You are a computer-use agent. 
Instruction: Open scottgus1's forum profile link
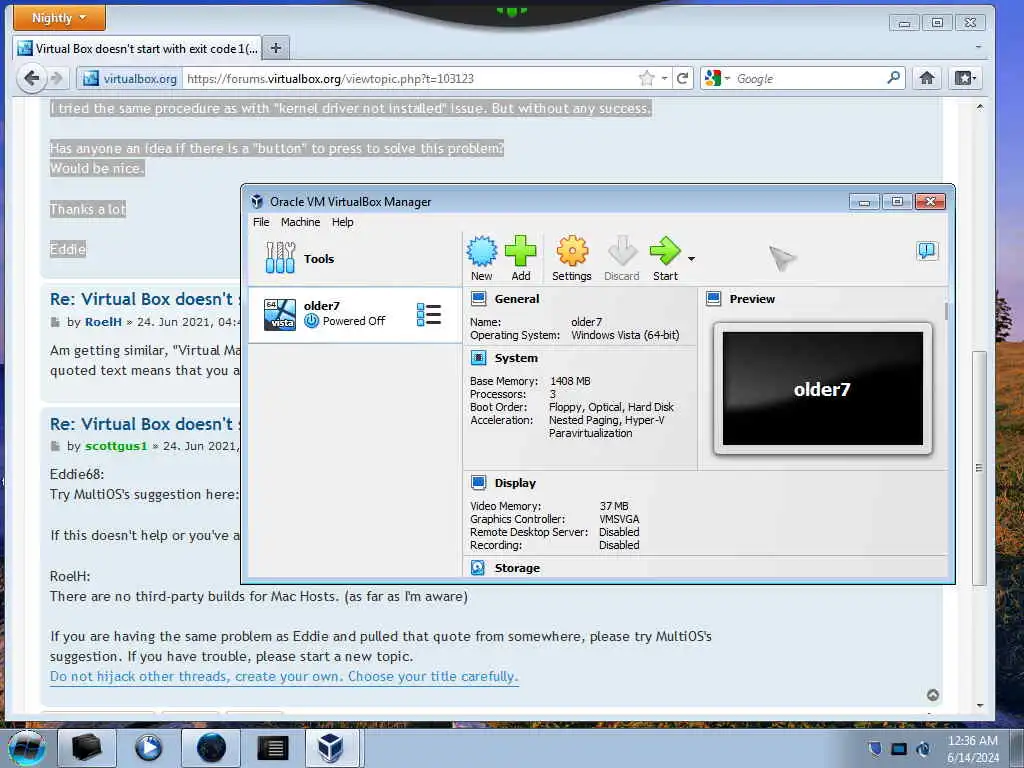[x=116, y=445]
